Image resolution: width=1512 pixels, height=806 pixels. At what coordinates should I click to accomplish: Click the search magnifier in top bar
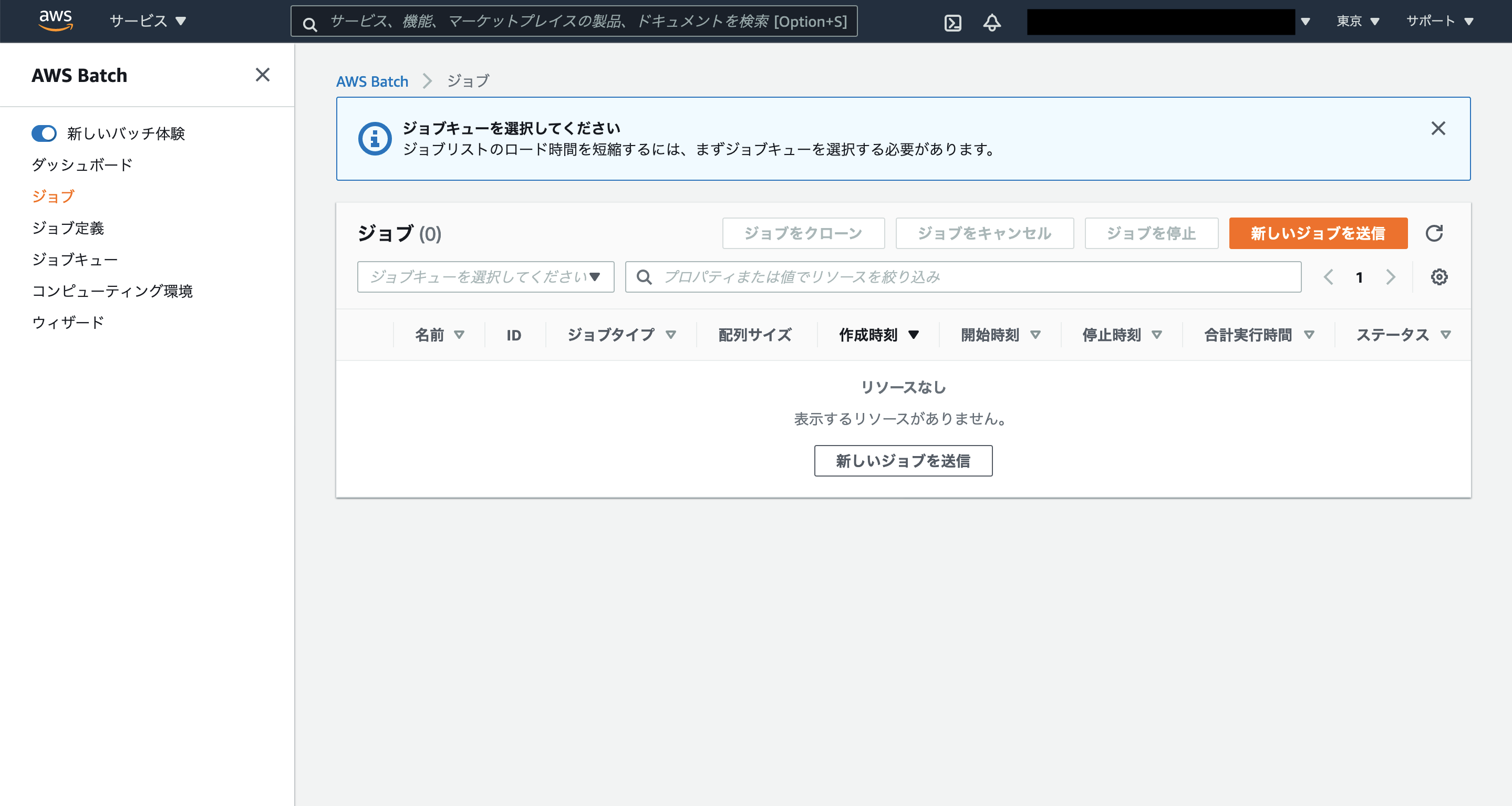click(x=309, y=24)
